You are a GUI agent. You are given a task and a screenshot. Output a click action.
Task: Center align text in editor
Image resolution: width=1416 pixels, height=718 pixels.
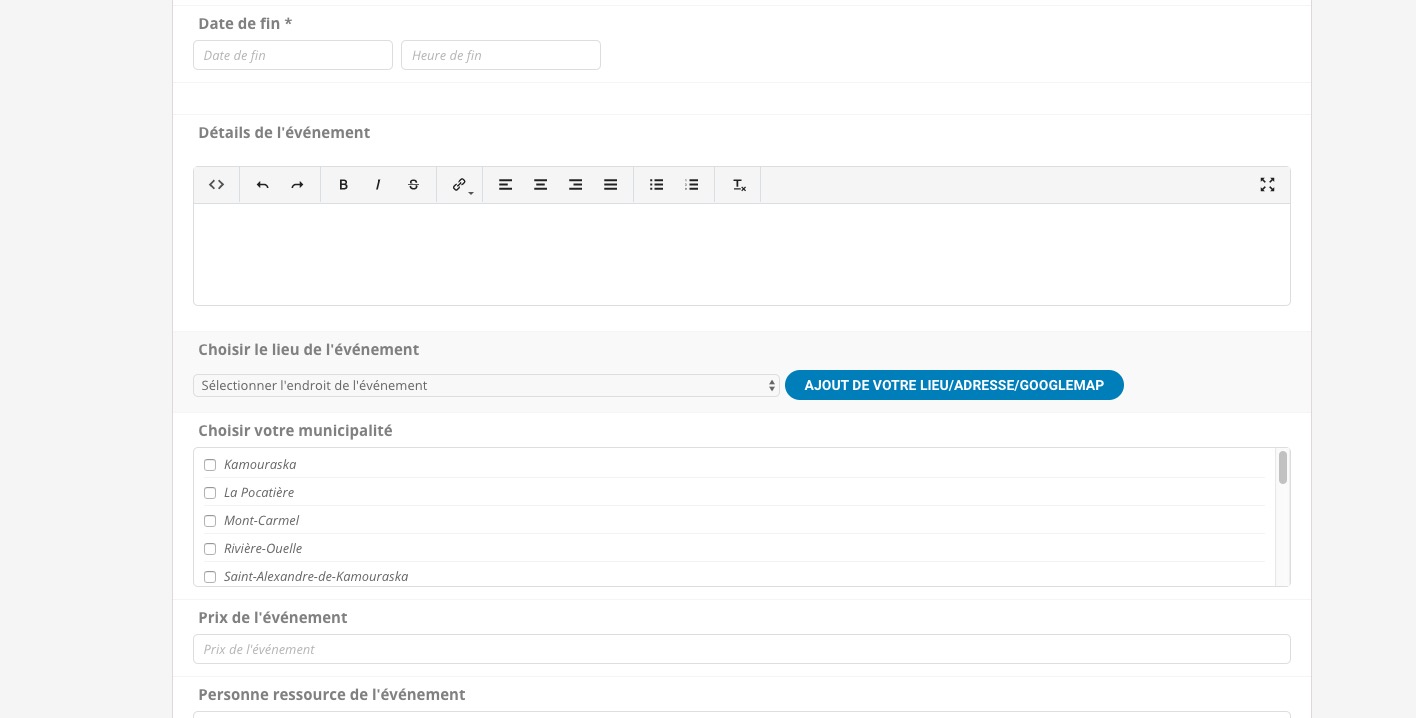(540, 185)
